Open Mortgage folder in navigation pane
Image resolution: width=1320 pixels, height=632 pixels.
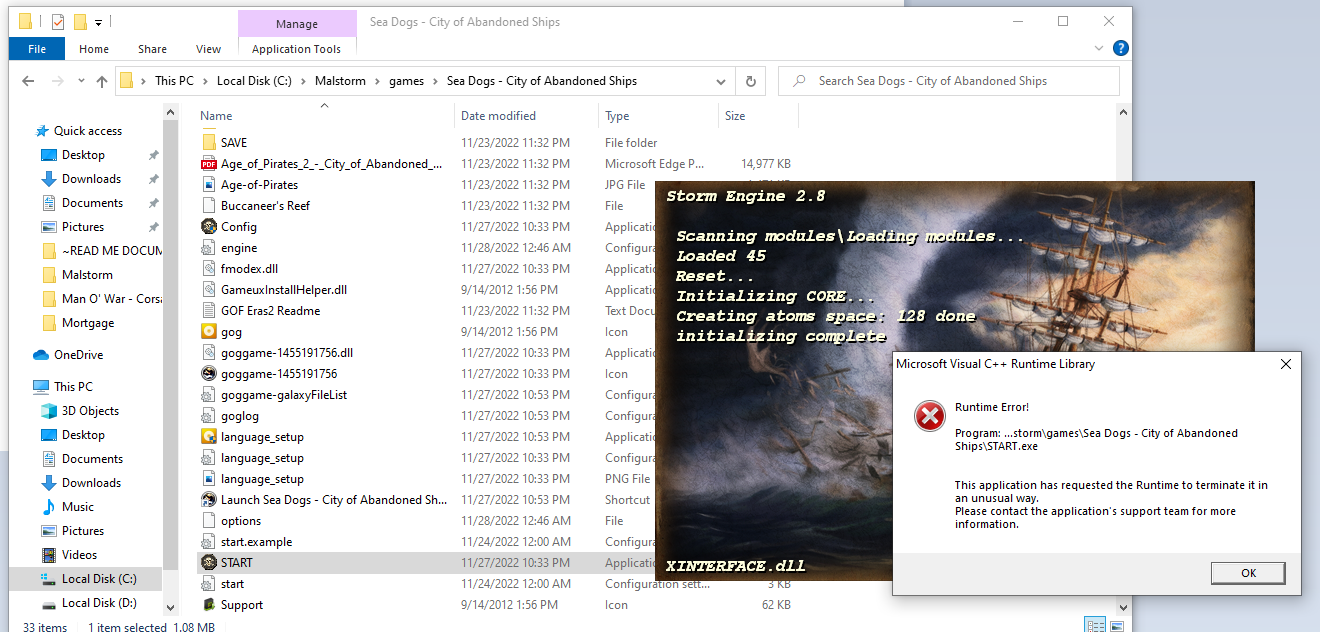coord(88,323)
